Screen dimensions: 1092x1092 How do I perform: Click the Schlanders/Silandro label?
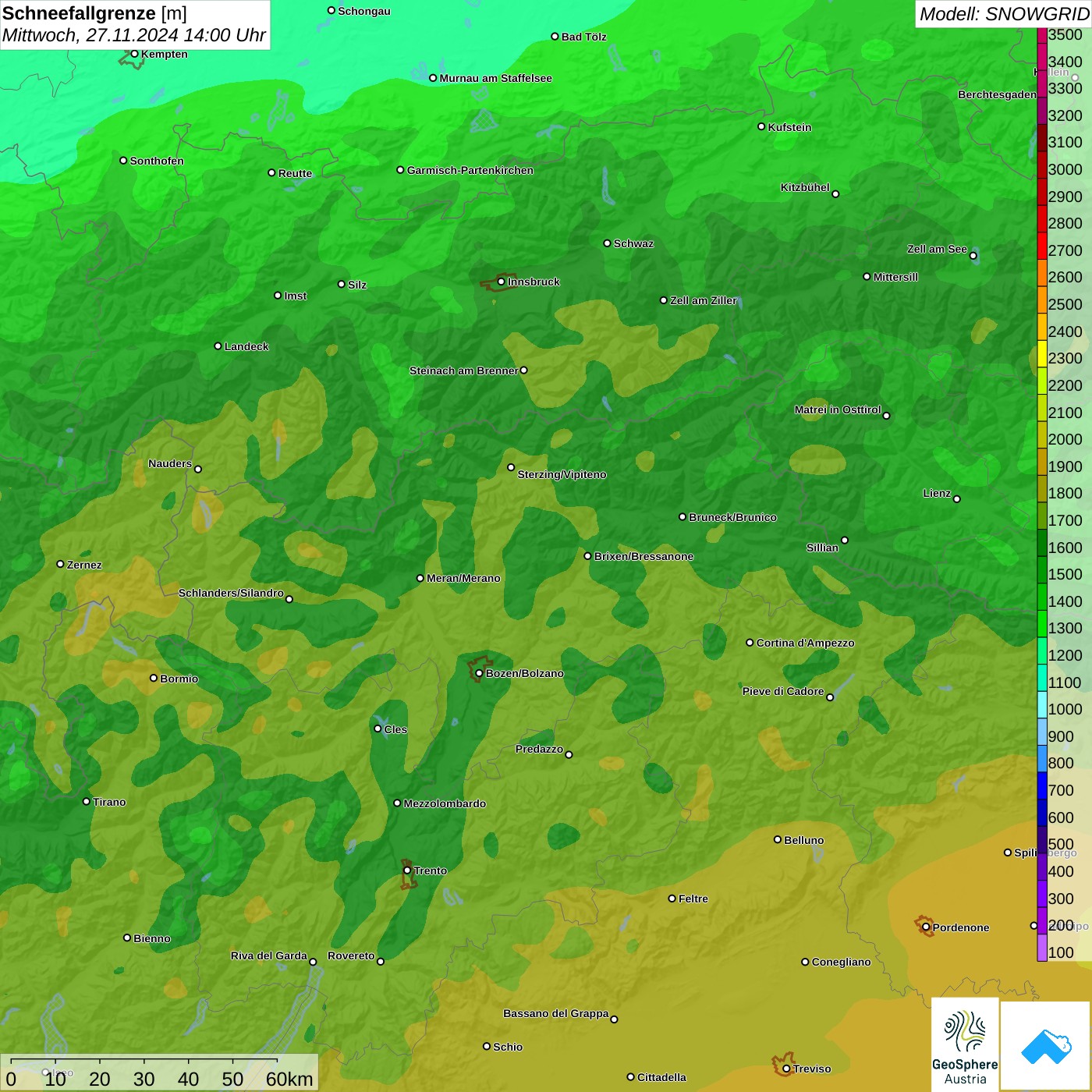[x=231, y=593]
